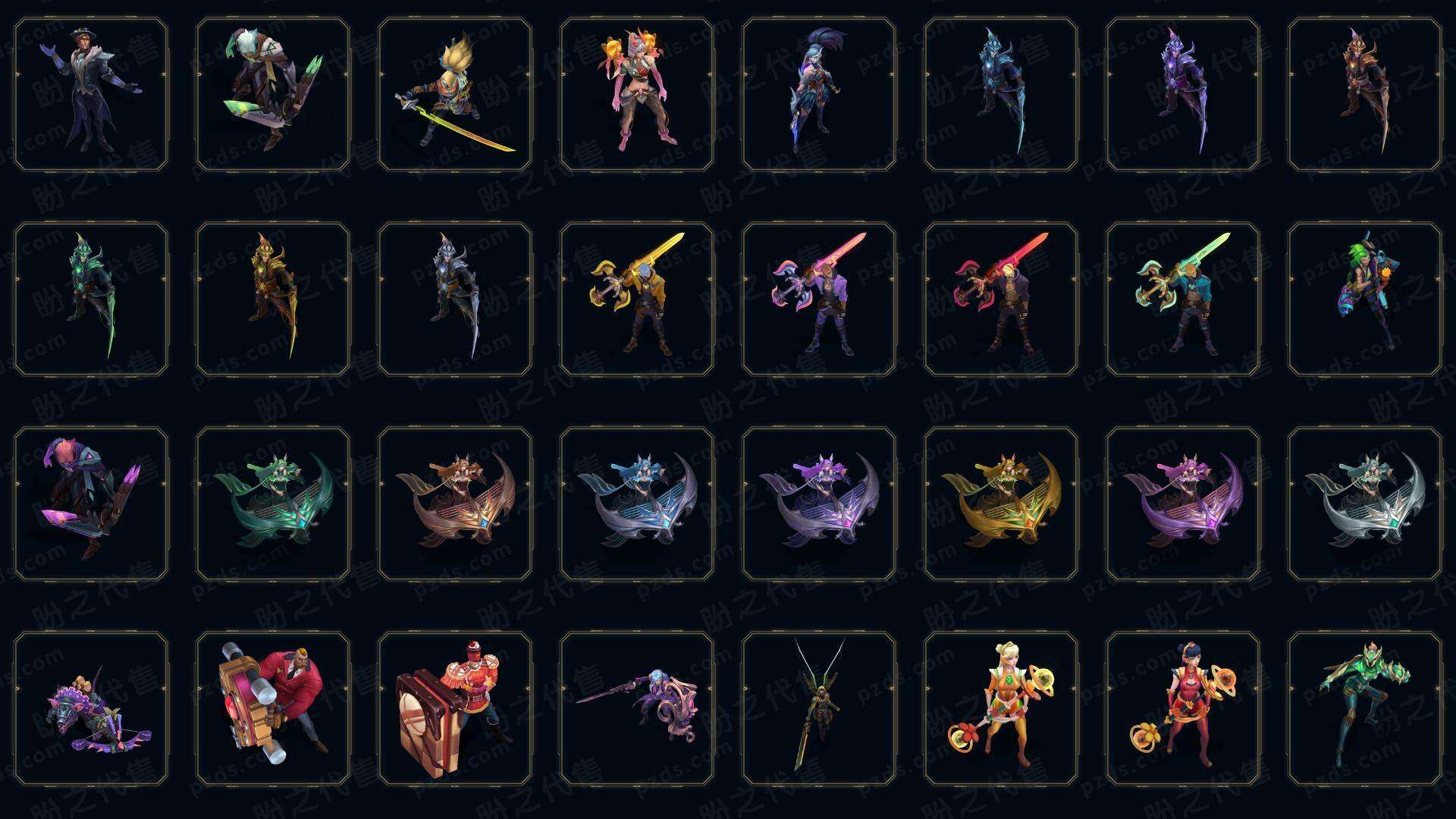Select the blue feather-haired female warrior skin
This screenshot has width=1456, height=819.
[819, 95]
